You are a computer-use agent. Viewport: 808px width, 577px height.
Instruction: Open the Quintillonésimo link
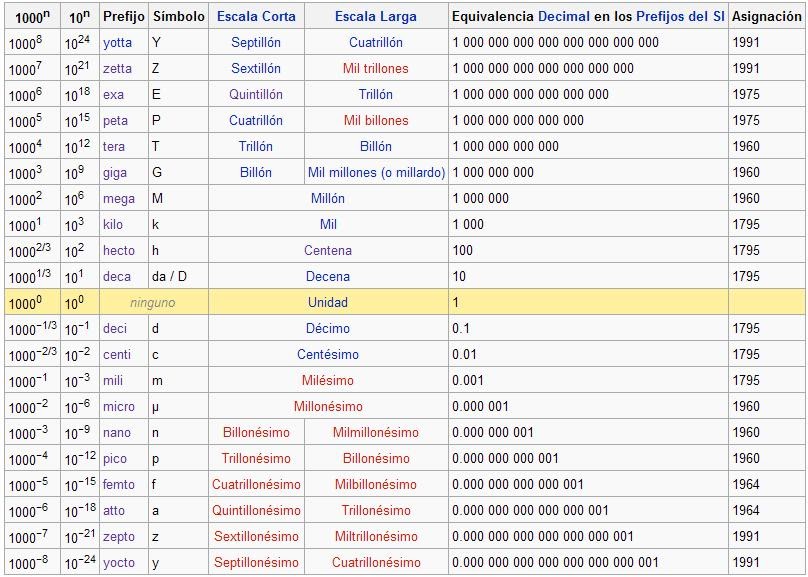pos(256,511)
